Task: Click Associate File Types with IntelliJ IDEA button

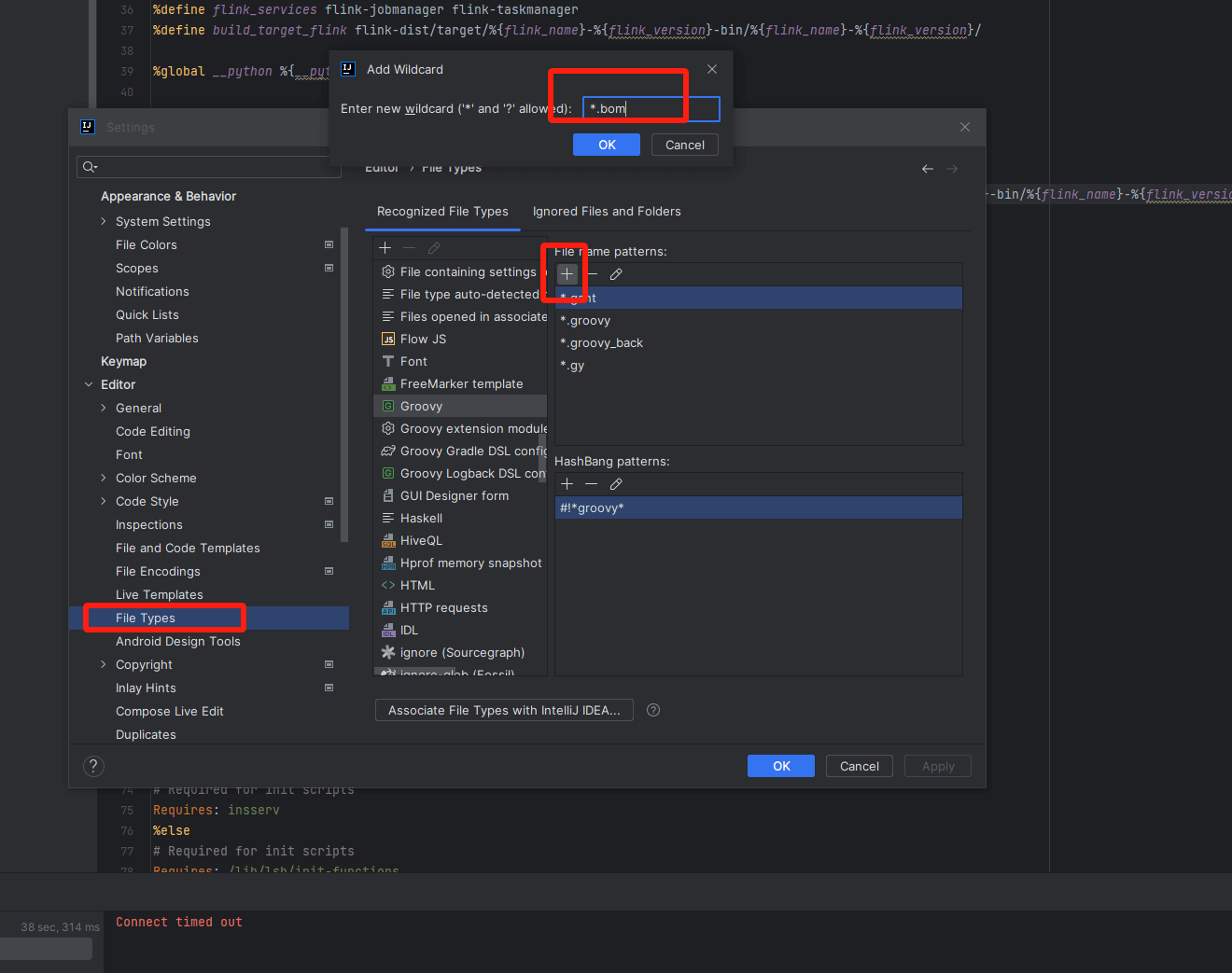Action: 504,710
